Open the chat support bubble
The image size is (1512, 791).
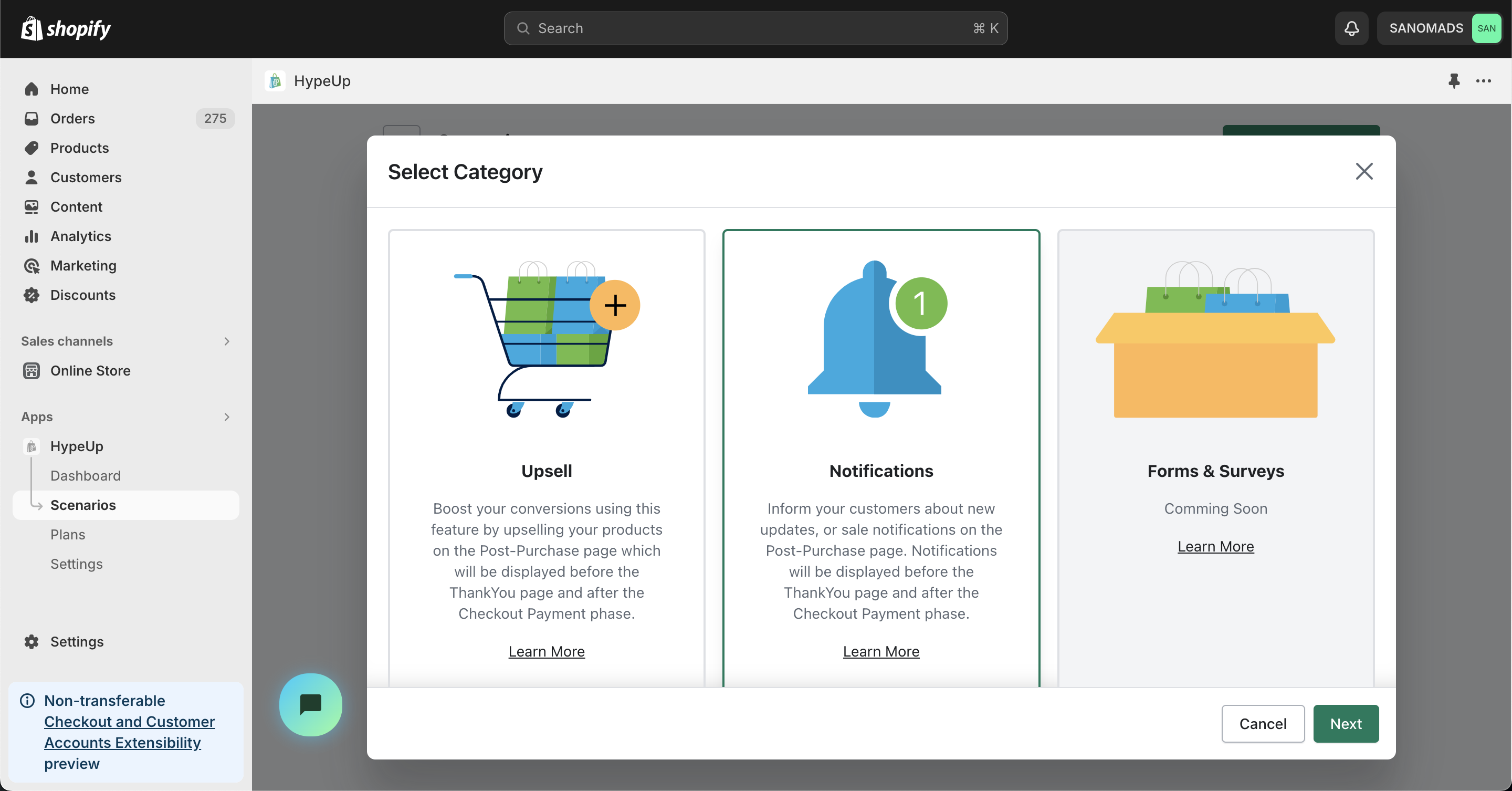pyautogui.click(x=310, y=704)
